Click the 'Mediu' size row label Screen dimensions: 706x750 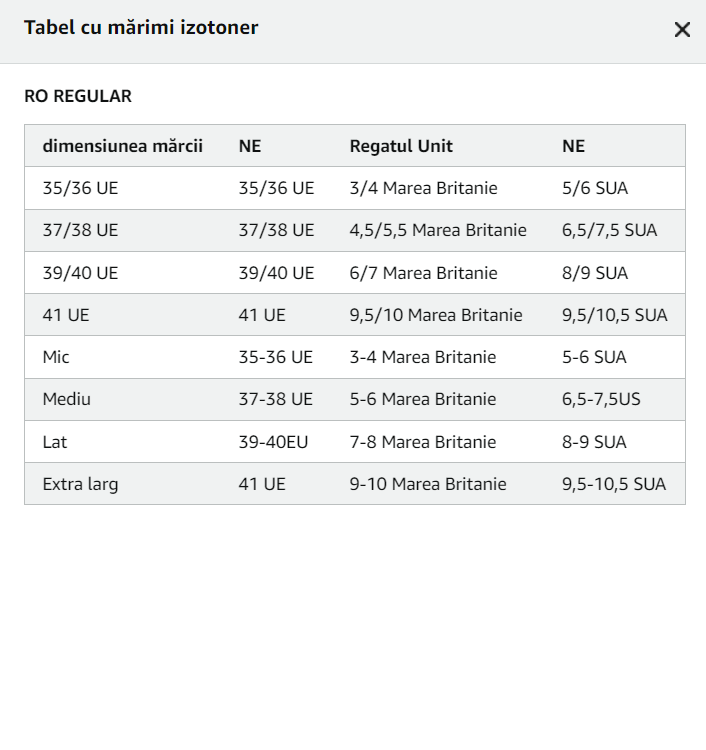tap(66, 399)
